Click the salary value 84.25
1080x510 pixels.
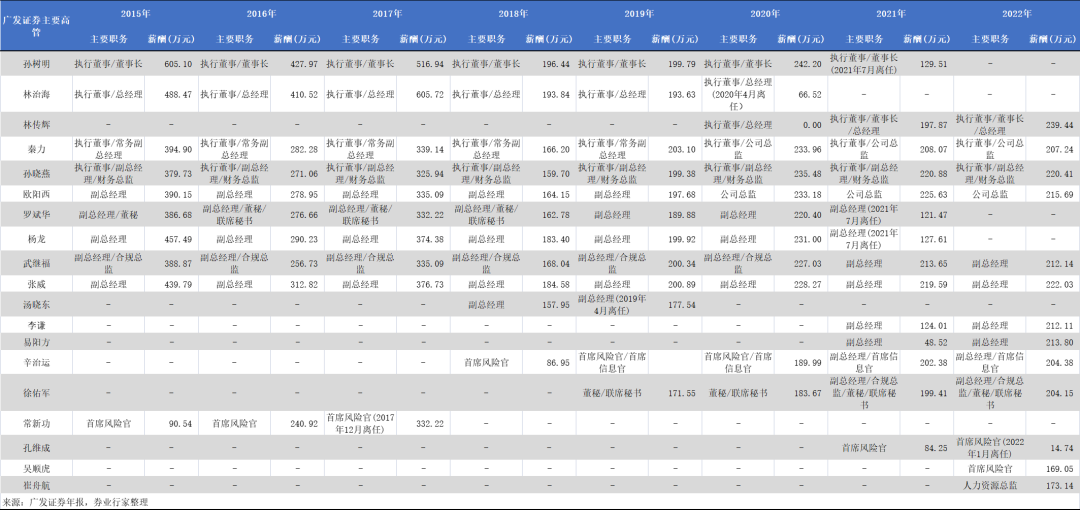[936, 448]
